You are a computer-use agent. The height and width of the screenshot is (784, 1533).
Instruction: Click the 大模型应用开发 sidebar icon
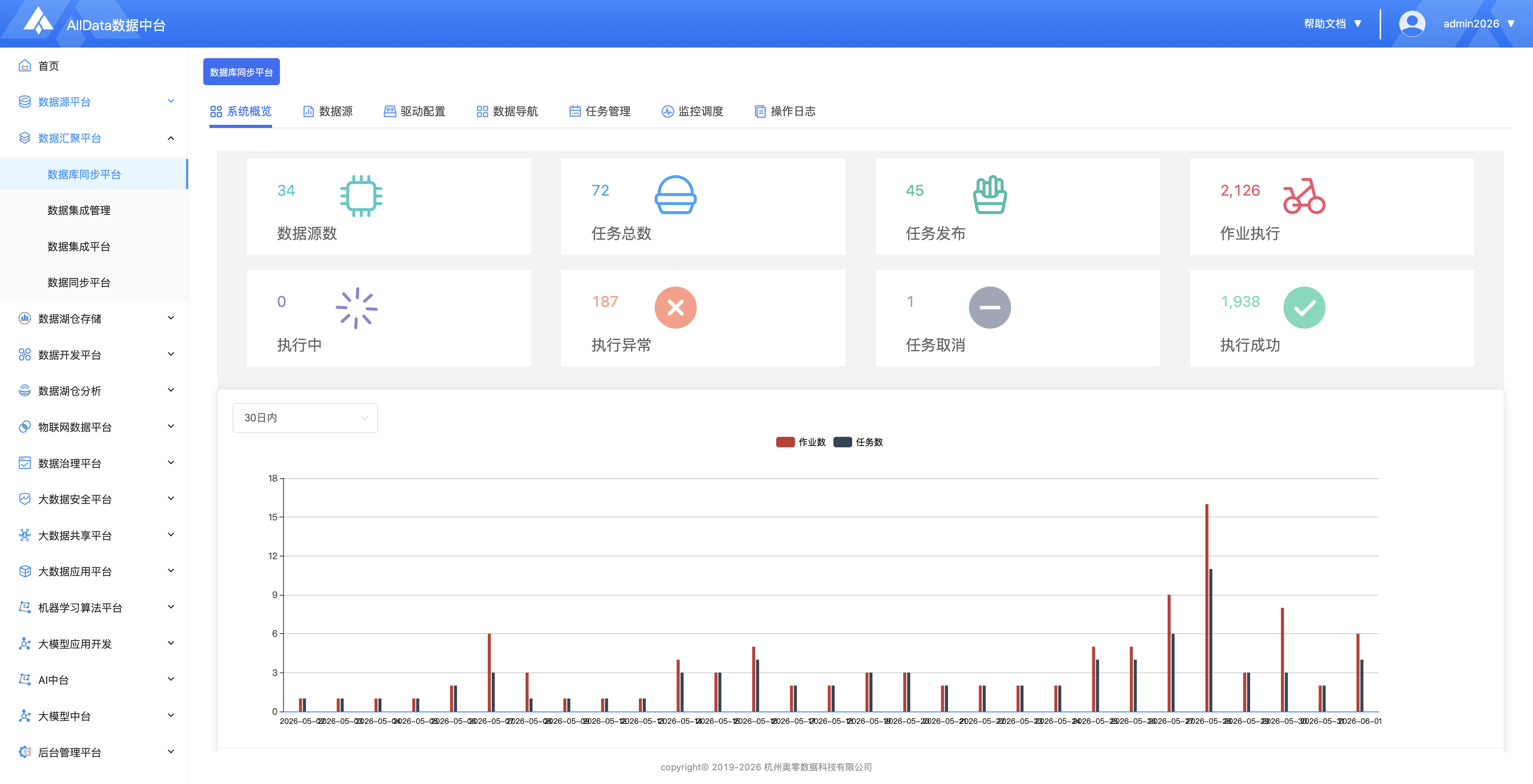pyautogui.click(x=24, y=644)
